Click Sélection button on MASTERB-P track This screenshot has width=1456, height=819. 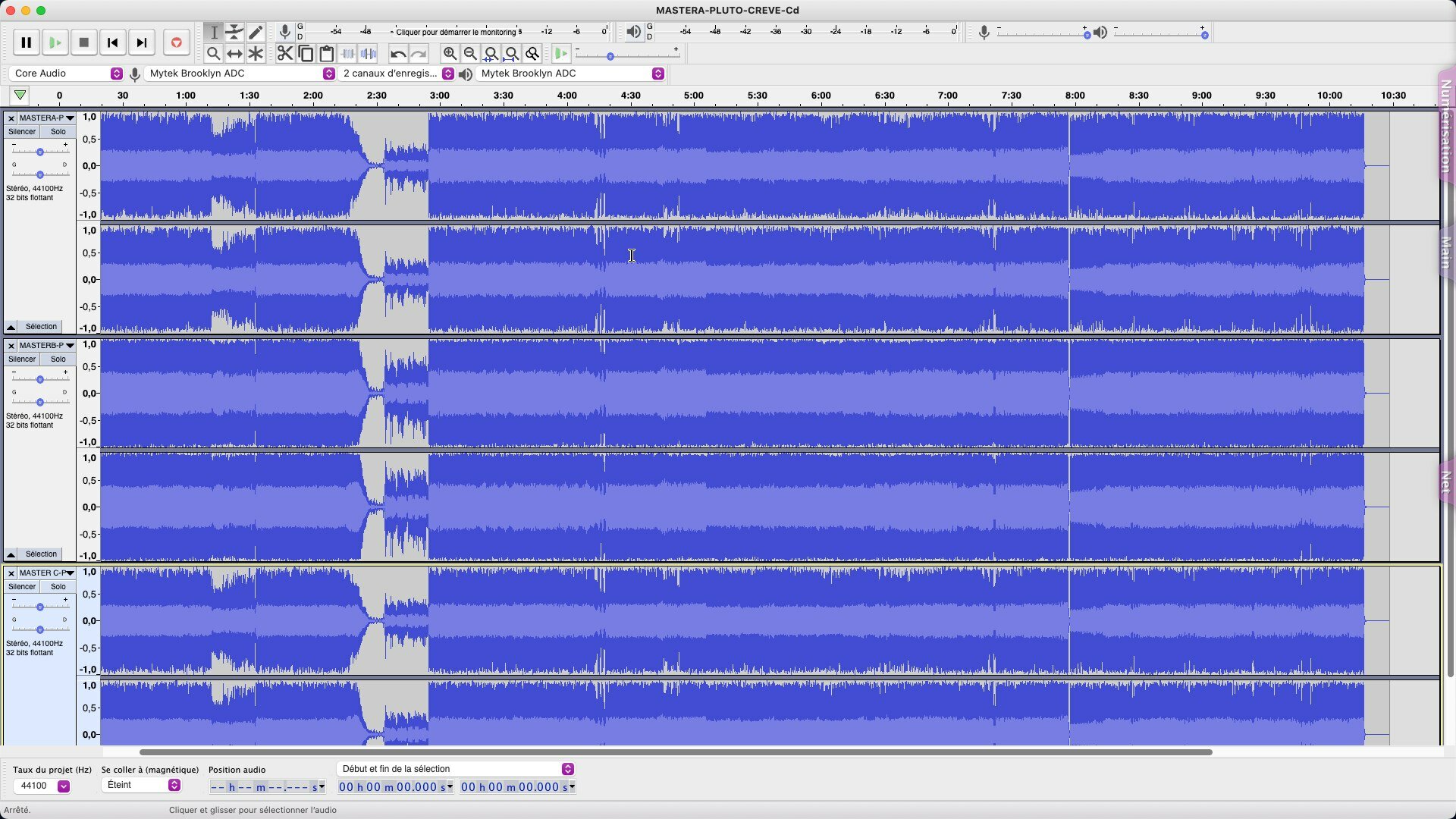(x=41, y=554)
